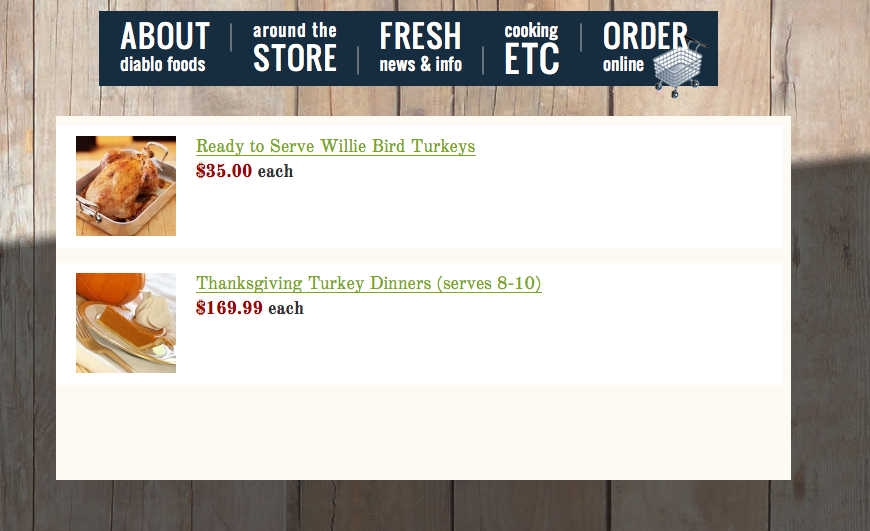Open the Ready to Serve Willie Bird Turkeys link

pyautogui.click(x=335, y=147)
